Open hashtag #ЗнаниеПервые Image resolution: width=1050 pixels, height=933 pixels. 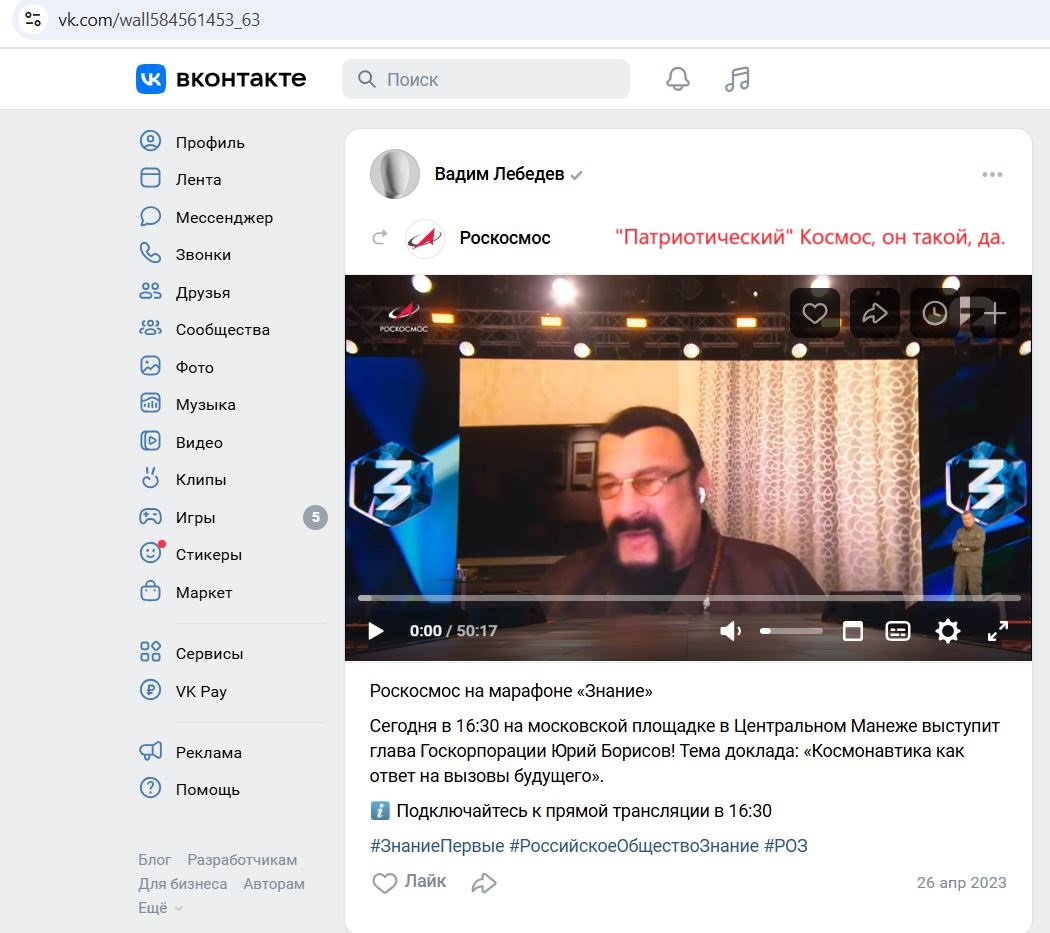click(437, 846)
